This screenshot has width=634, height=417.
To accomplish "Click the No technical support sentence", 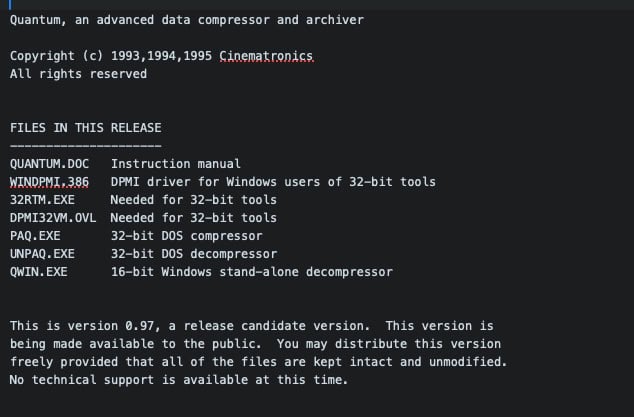I will click(x=179, y=380).
